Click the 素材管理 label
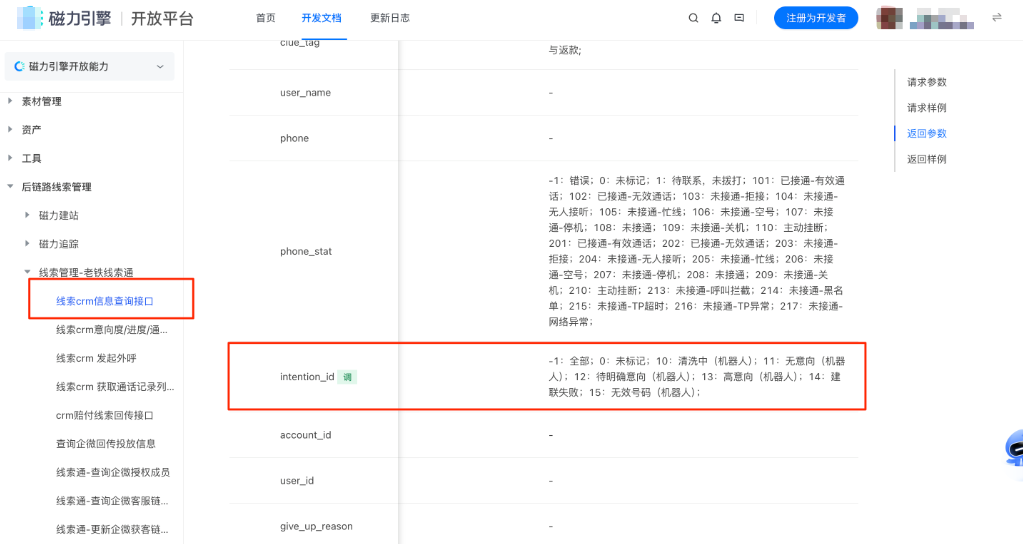This screenshot has width=1023, height=544. coord(42,101)
